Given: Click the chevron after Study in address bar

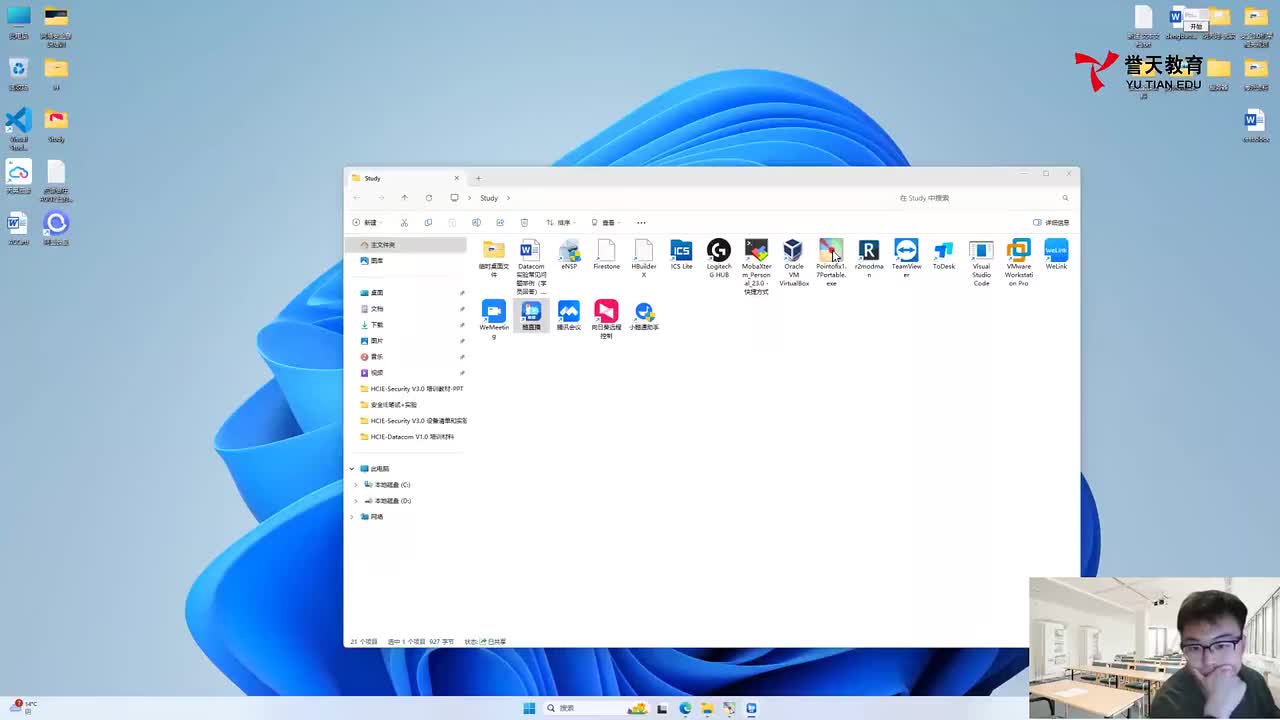Looking at the screenshot, I should pyautogui.click(x=508, y=198).
